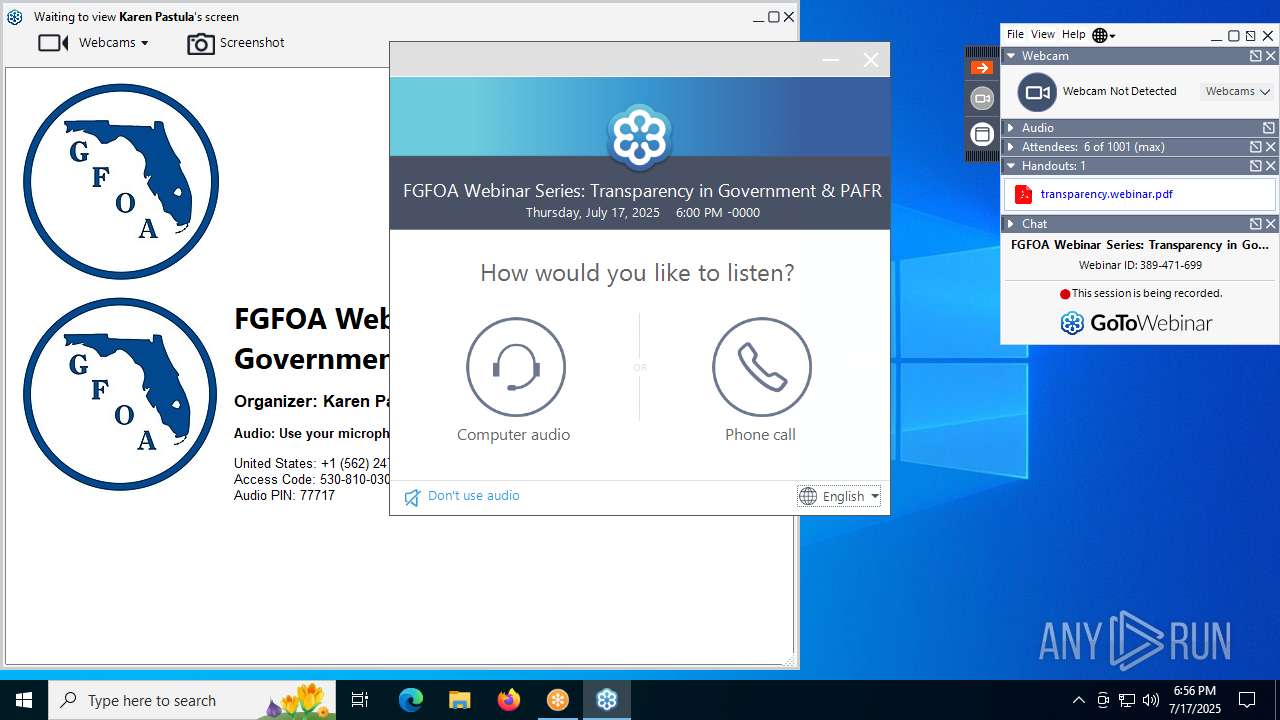This screenshot has height=720, width=1280.
Task: Undock the Chat pane
Action: coord(1256,224)
